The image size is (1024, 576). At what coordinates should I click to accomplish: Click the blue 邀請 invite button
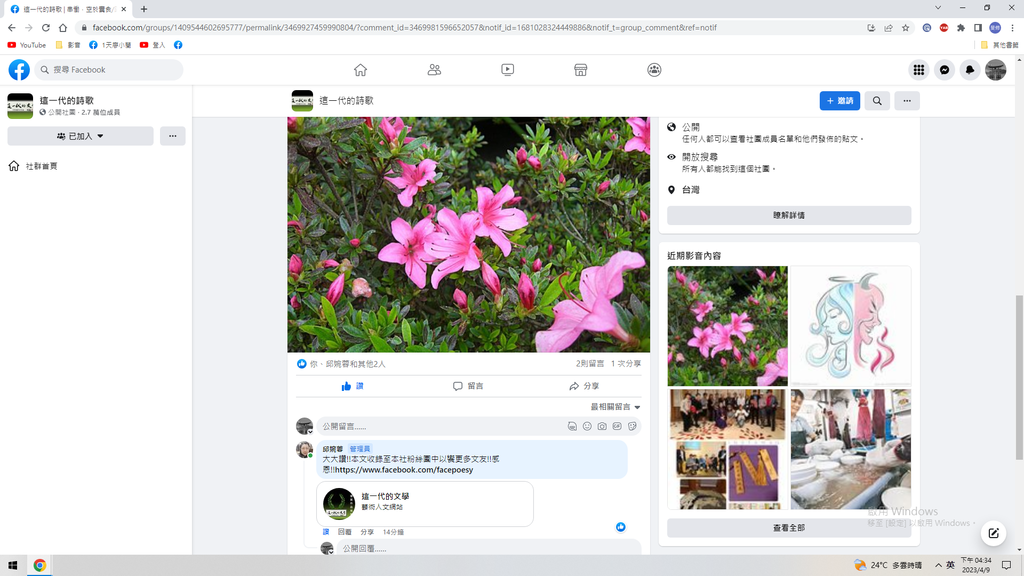(x=839, y=101)
